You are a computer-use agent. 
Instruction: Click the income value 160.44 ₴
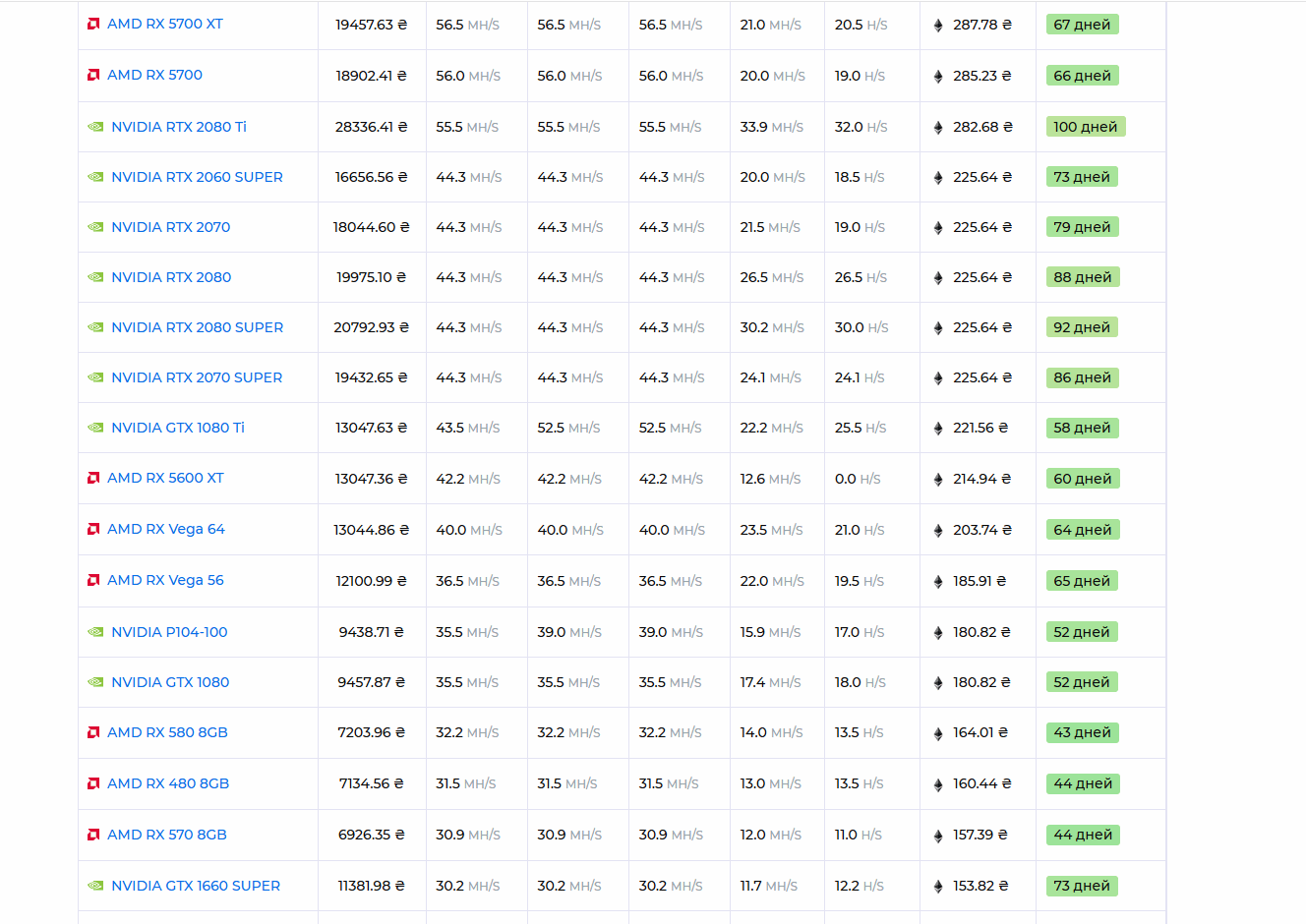[x=982, y=783]
